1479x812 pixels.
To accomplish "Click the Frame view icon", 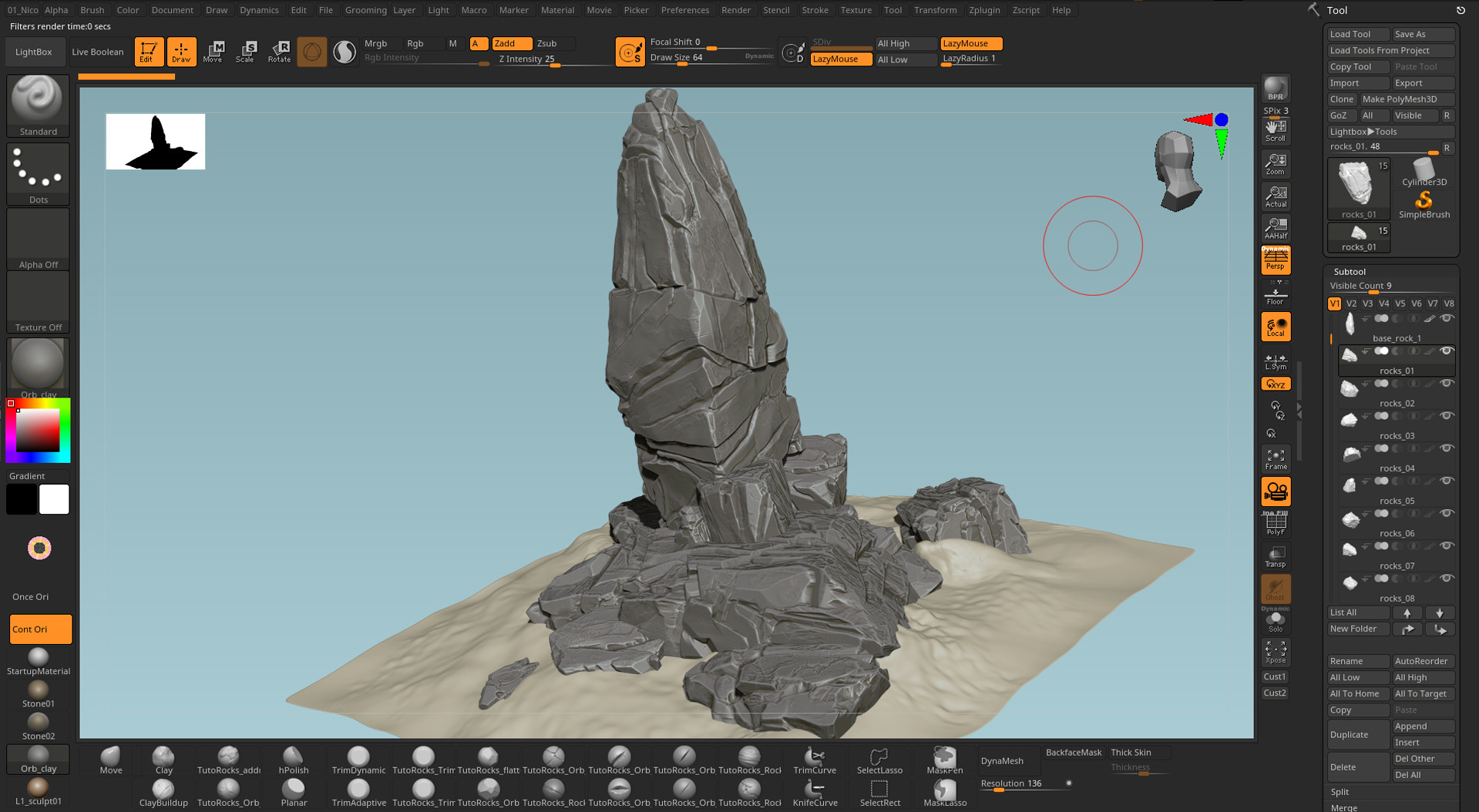I will pyautogui.click(x=1276, y=459).
